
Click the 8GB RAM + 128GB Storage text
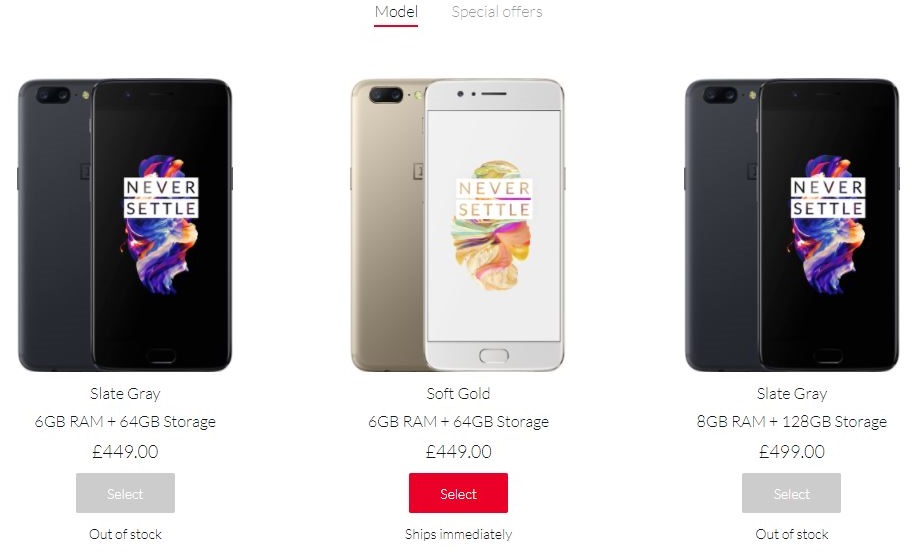click(x=792, y=422)
